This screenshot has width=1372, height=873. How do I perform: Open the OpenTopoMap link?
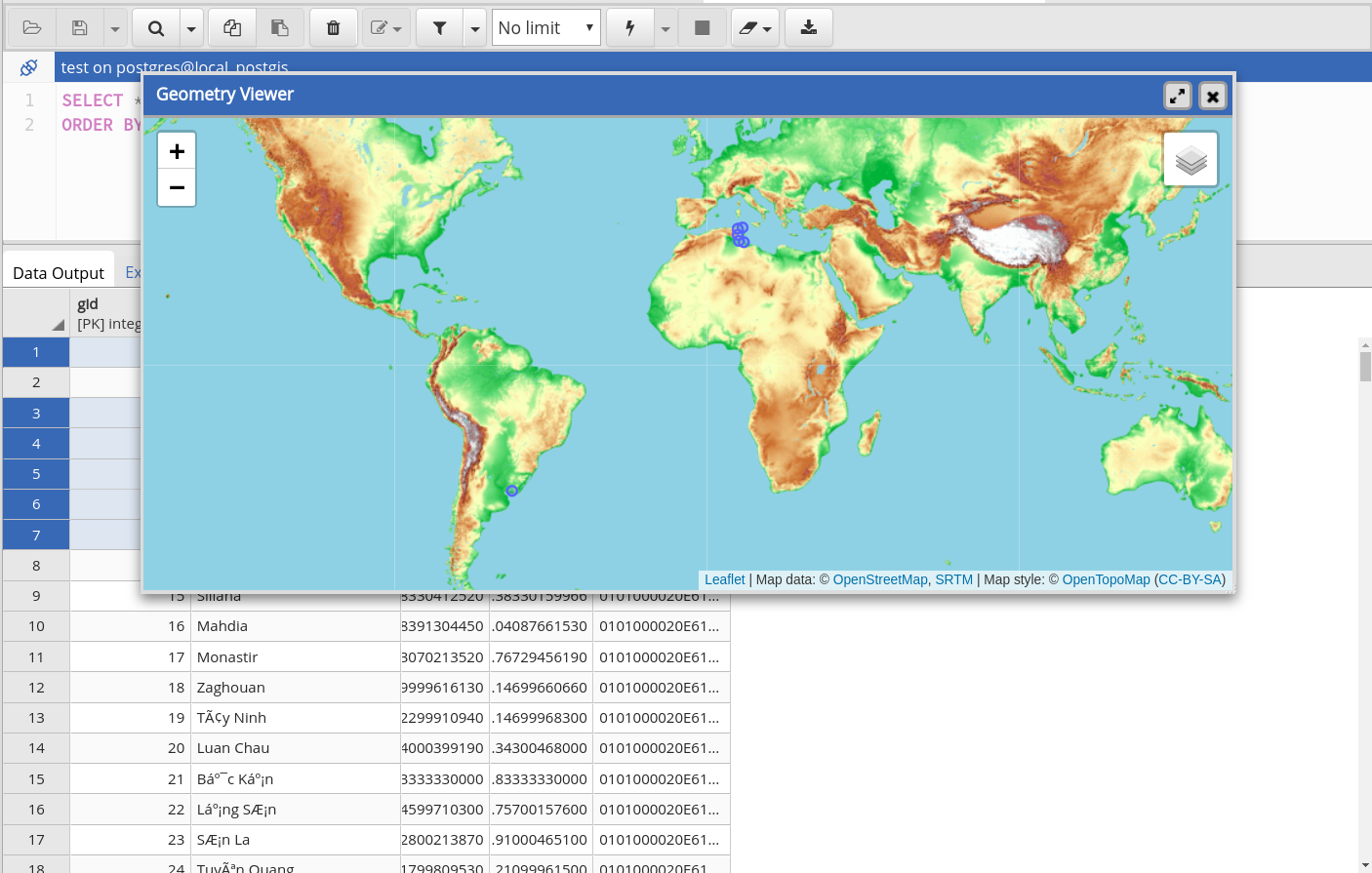pyautogui.click(x=1106, y=579)
